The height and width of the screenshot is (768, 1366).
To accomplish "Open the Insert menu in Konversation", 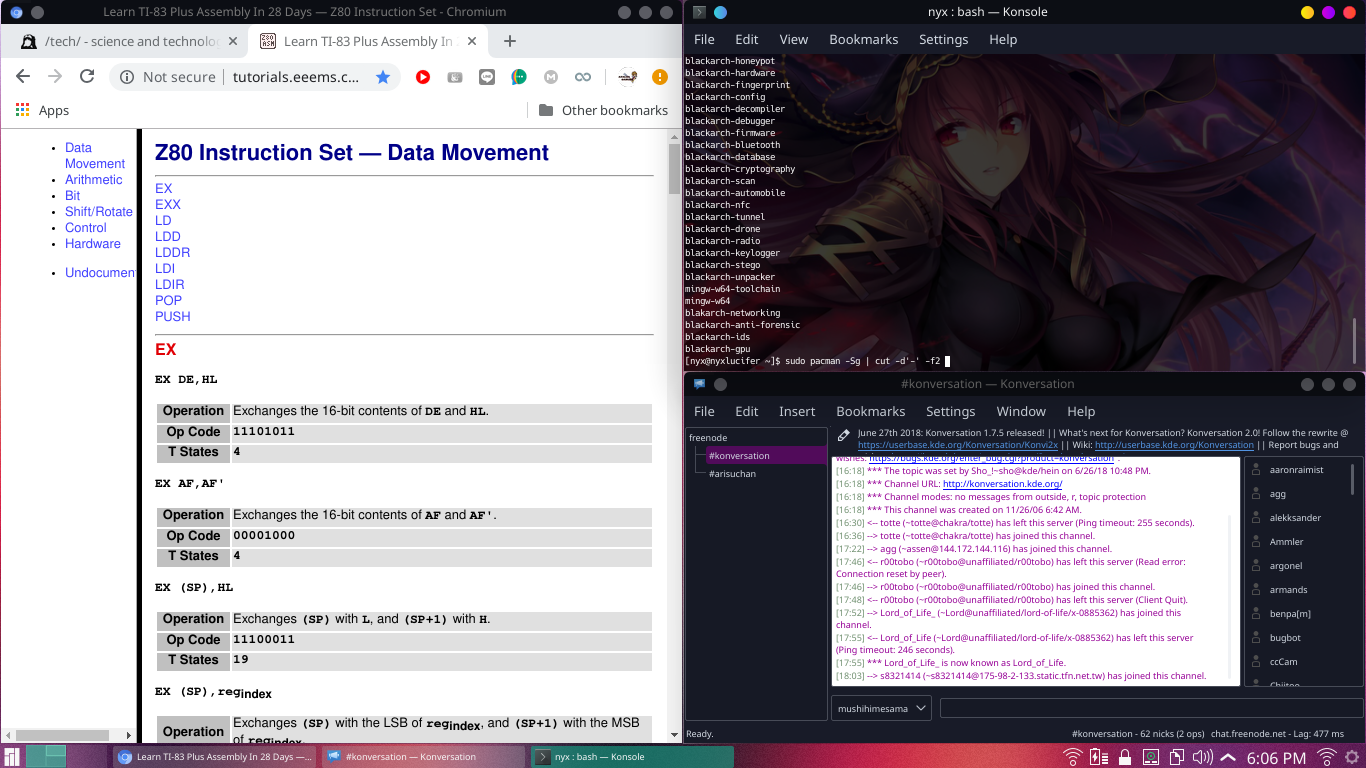I will pyautogui.click(x=797, y=411).
